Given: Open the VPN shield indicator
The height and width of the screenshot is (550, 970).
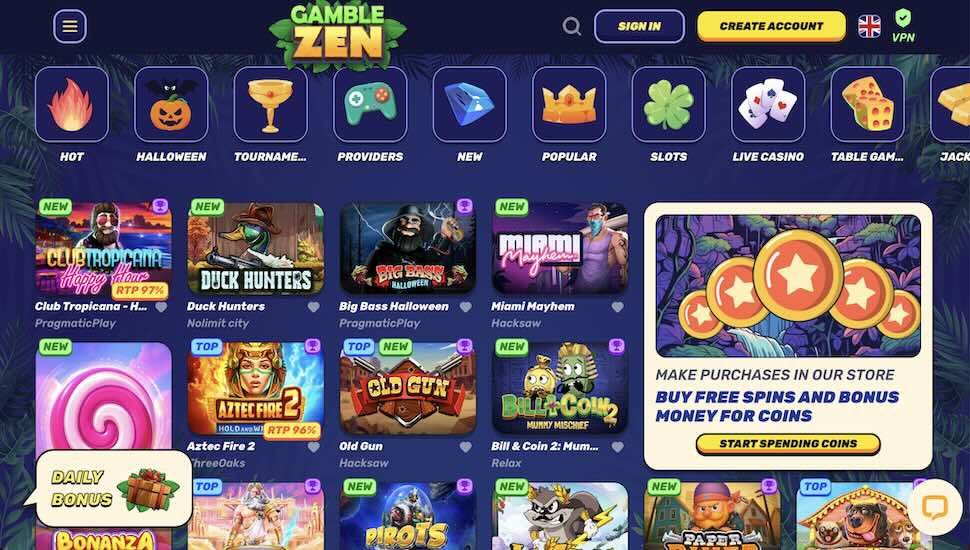Looking at the screenshot, I should (903, 26).
